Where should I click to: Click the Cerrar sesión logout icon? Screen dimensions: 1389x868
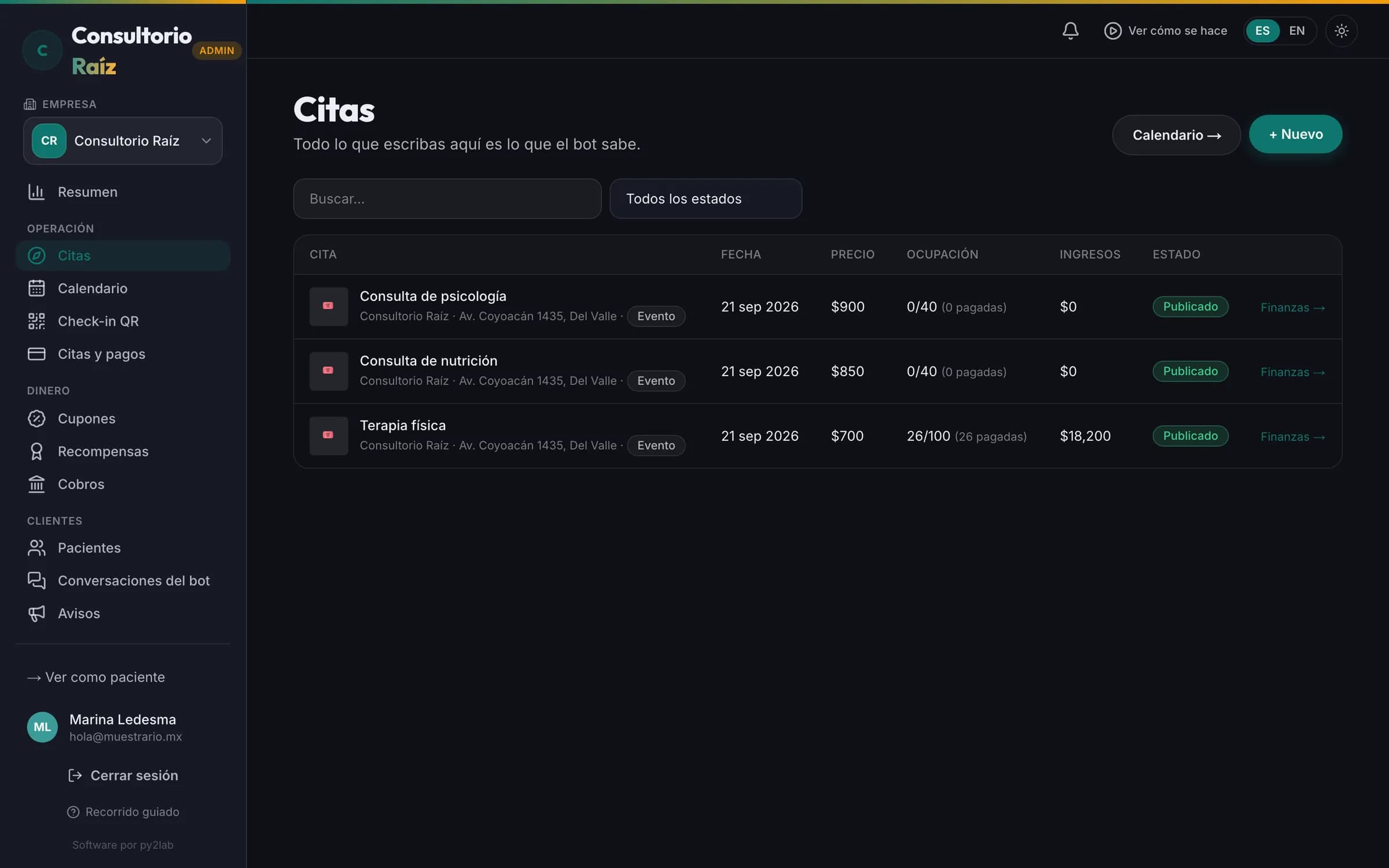pos(75,775)
